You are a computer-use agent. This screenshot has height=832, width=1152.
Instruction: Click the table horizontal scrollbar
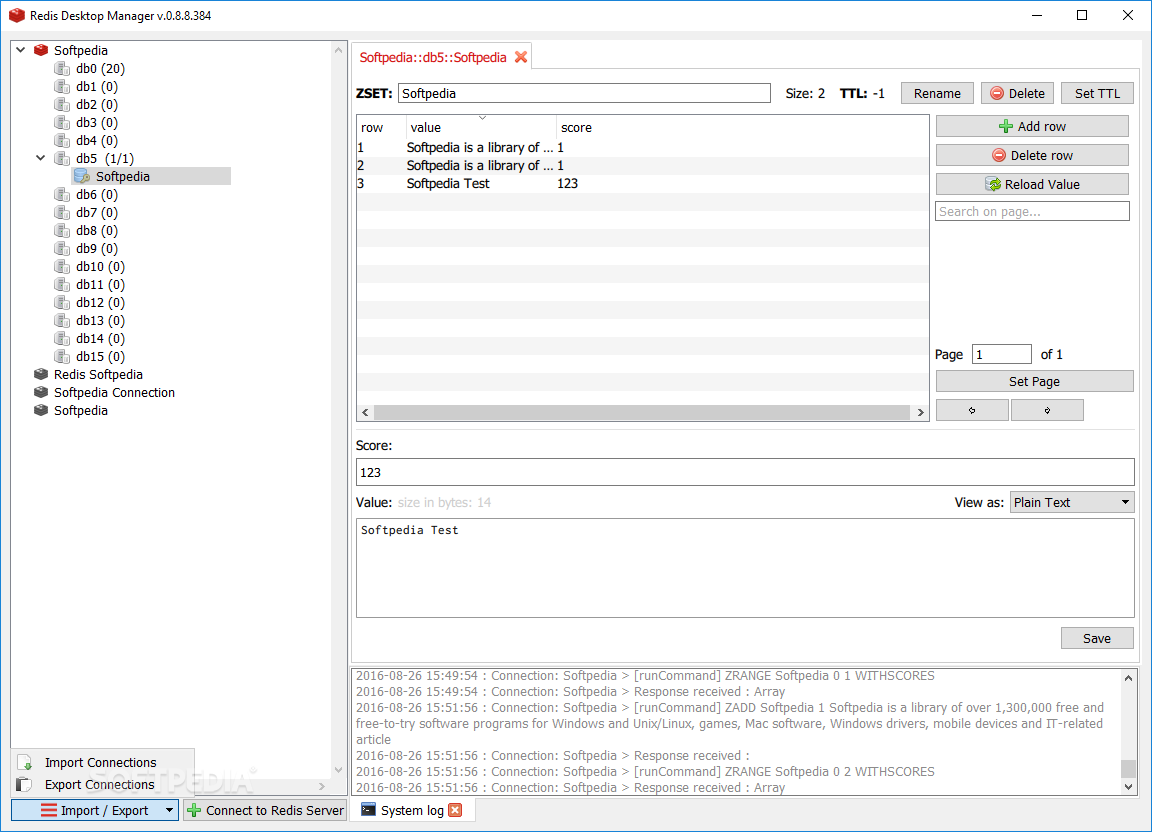pos(642,412)
